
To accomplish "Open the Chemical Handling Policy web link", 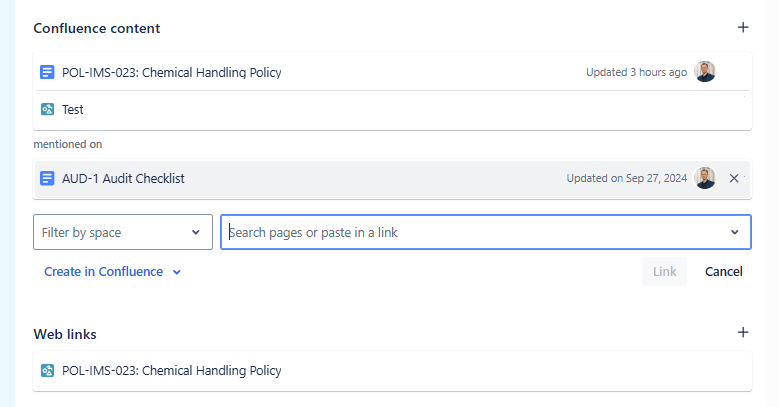I will tap(171, 371).
